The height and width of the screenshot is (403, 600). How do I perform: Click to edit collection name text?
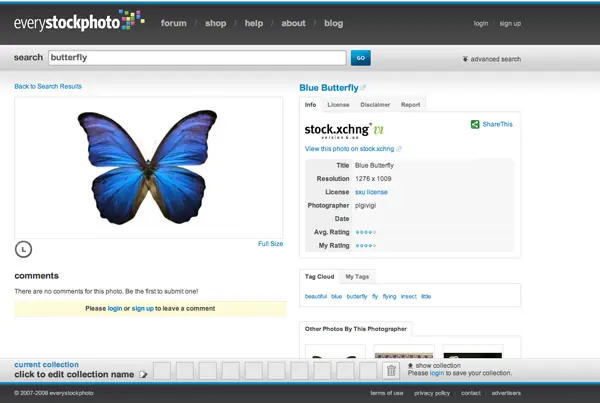click(x=74, y=374)
